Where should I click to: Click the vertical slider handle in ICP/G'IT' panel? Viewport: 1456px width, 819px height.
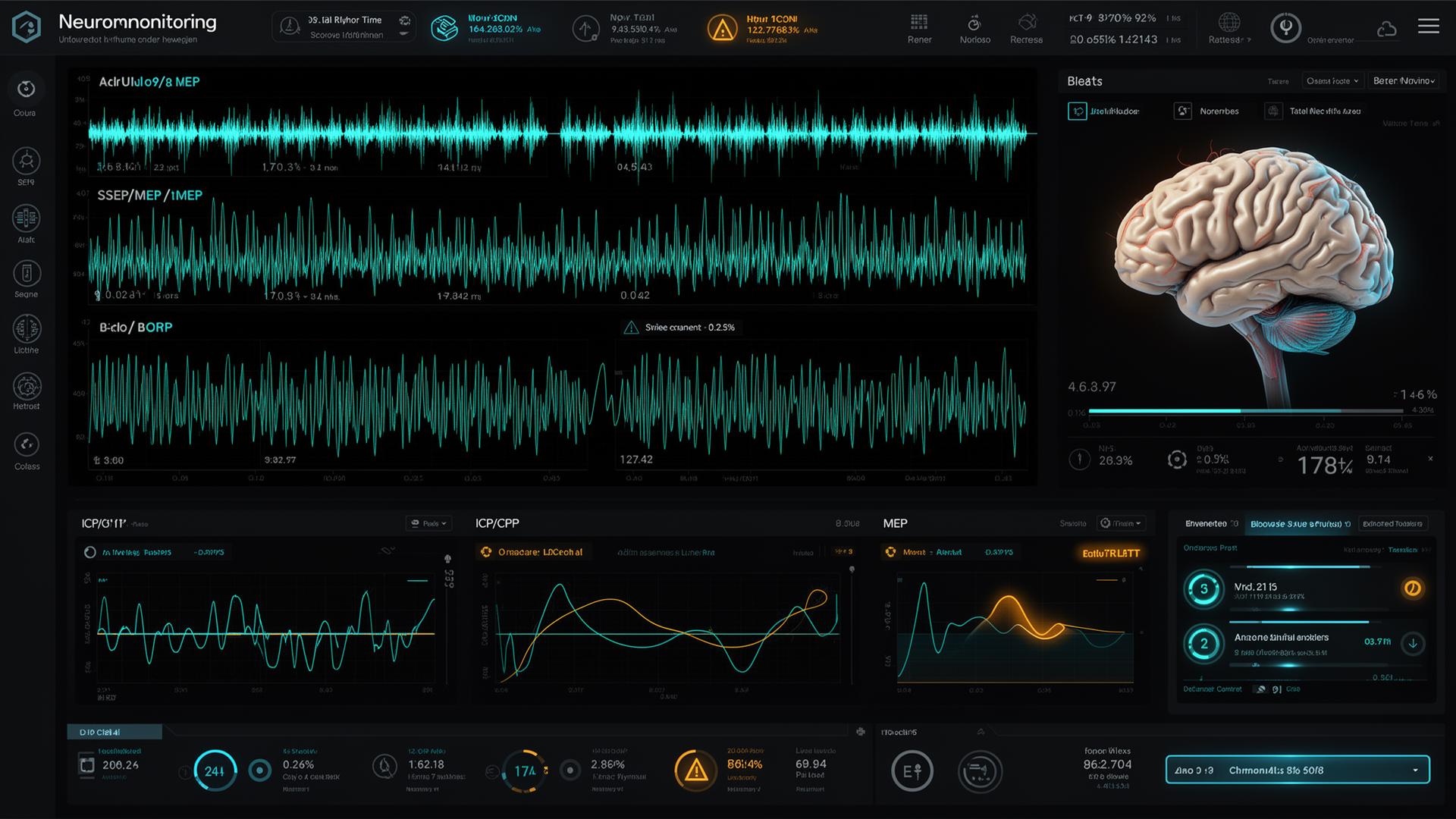pyautogui.click(x=447, y=560)
